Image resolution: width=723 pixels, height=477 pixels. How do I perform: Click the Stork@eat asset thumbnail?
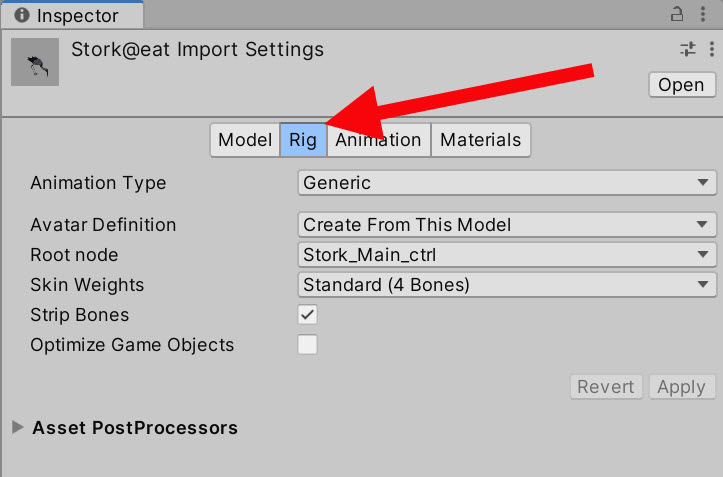coord(35,64)
